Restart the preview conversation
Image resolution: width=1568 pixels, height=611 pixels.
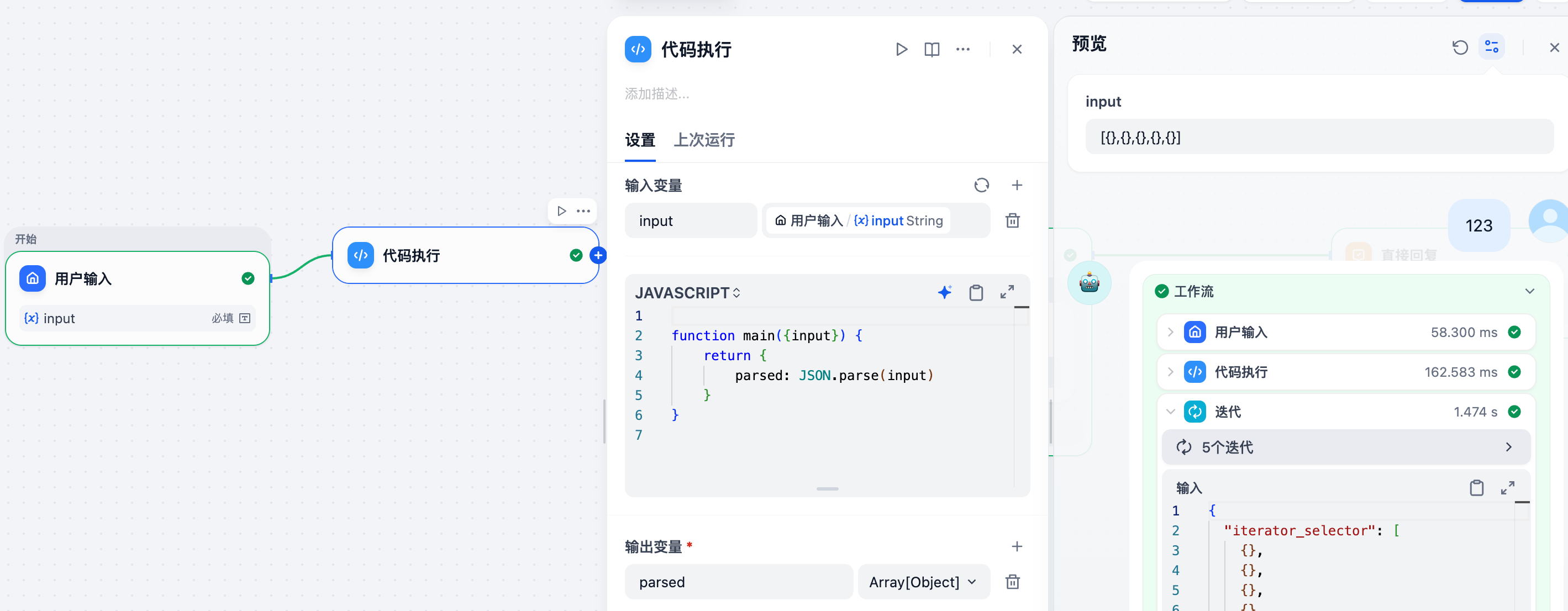pyautogui.click(x=1460, y=48)
